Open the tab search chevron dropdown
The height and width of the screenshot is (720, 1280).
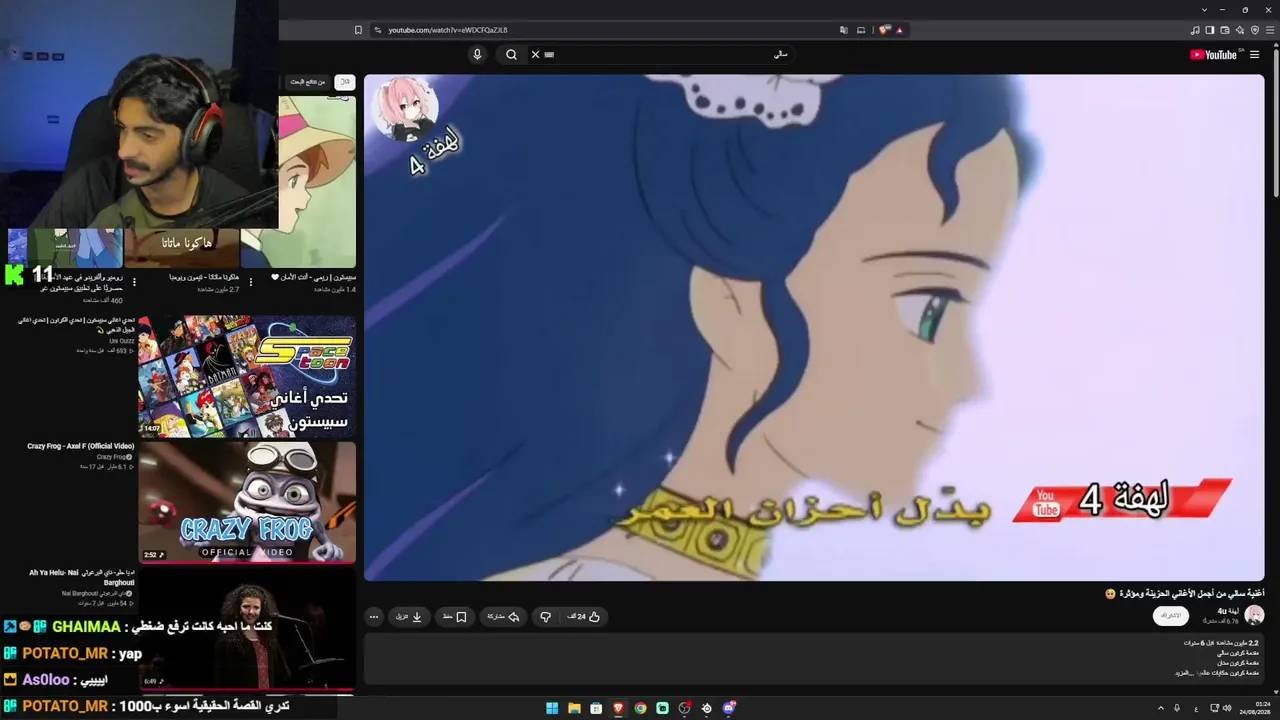pos(1204,10)
